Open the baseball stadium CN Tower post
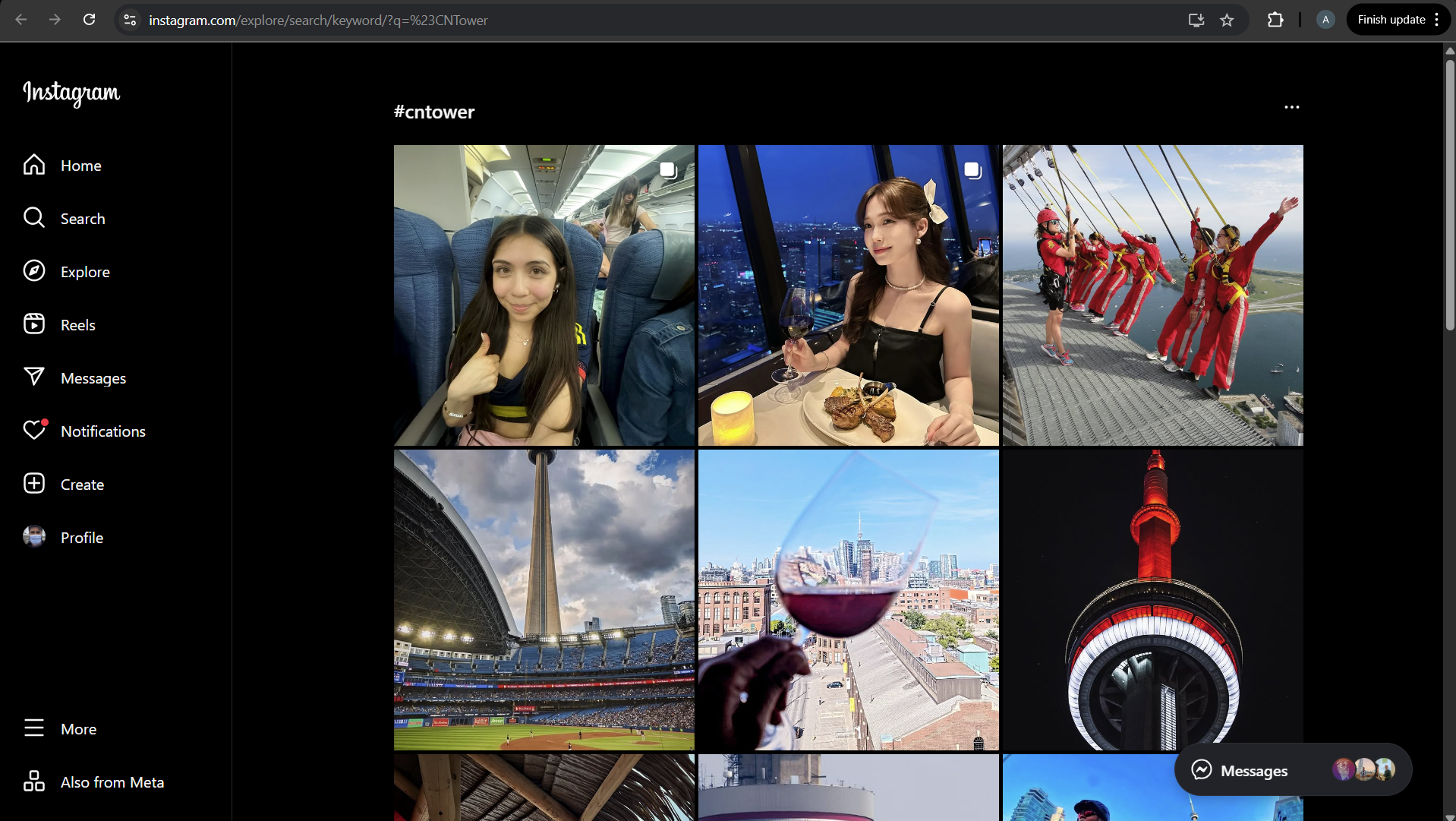 click(544, 600)
